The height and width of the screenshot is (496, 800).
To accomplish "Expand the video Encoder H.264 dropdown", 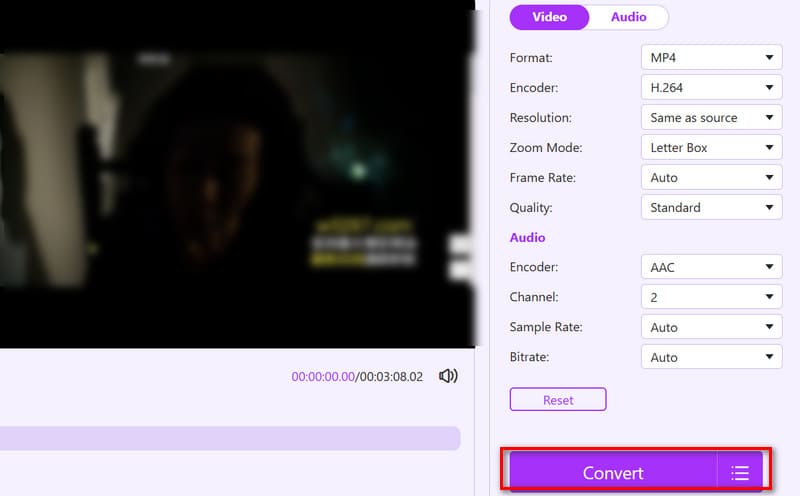I will pos(711,87).
